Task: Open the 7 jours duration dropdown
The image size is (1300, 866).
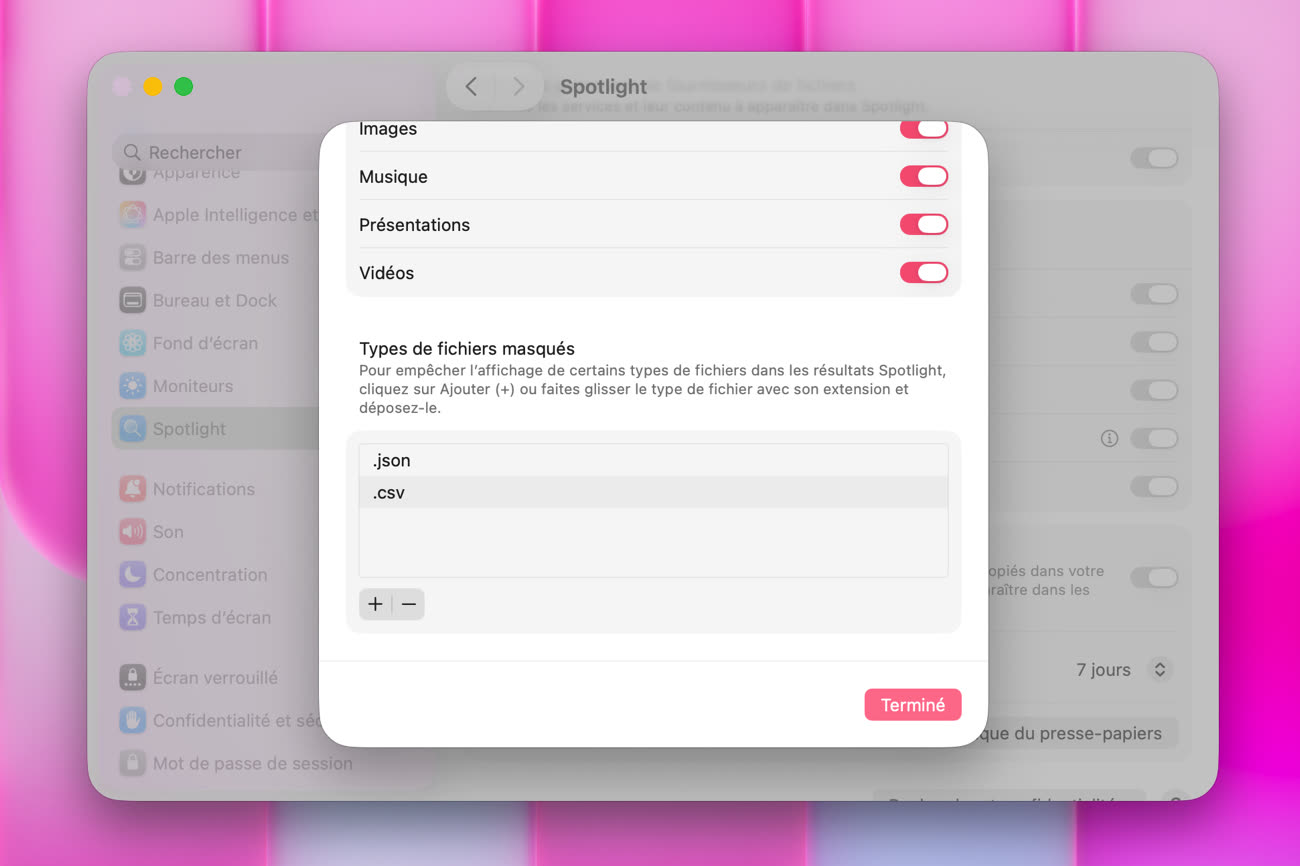Action: [x=1159, y=670]
